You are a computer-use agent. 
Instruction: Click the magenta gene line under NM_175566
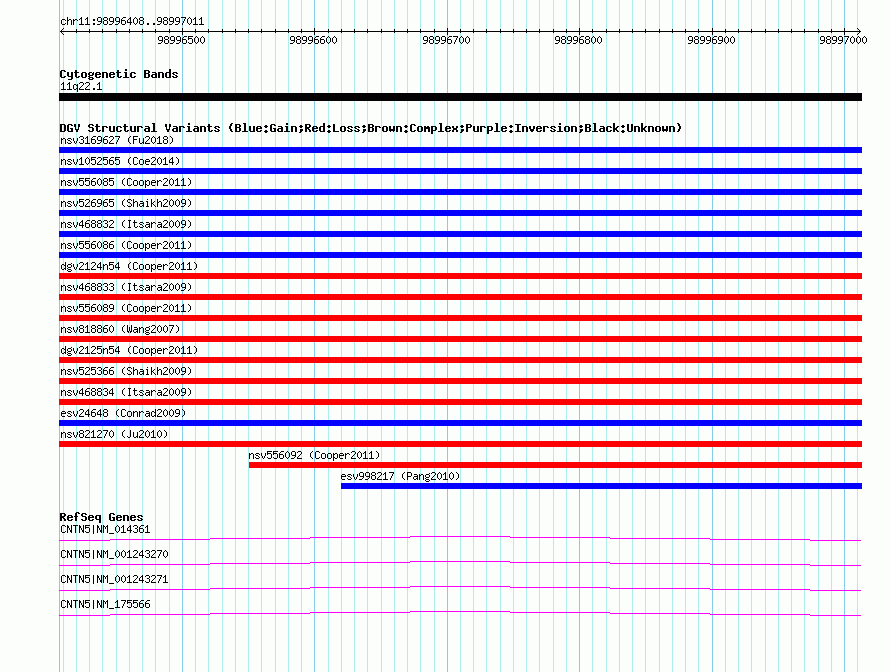(460, 613)
